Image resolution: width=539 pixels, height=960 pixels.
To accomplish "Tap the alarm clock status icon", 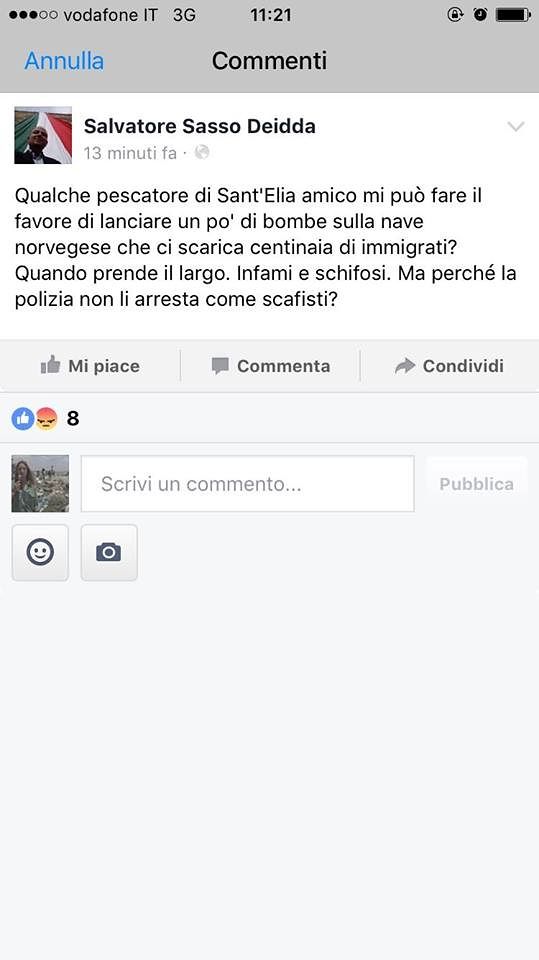I will click(x=481, y=15).
